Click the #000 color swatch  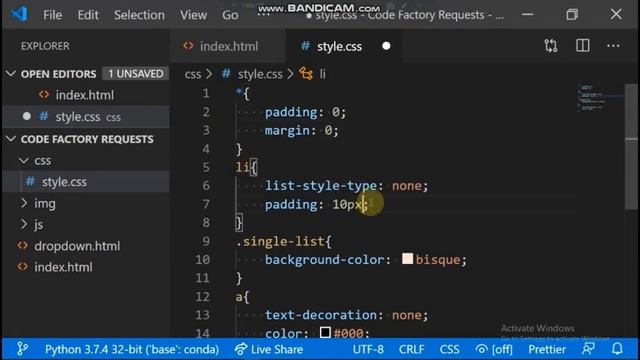(325, 332)
